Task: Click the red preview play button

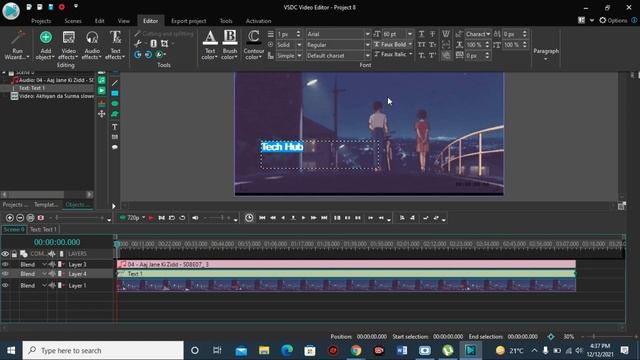Action: (151, 218)
